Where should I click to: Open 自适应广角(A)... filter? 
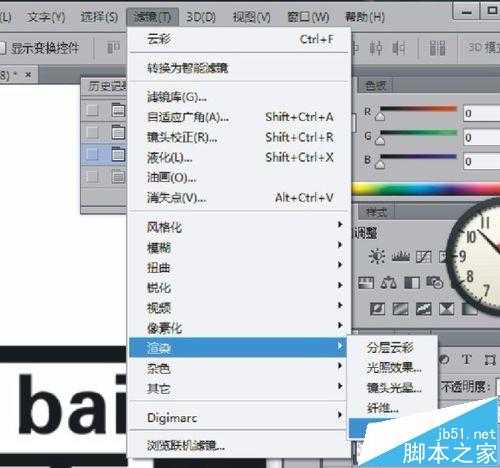point(238,117)
